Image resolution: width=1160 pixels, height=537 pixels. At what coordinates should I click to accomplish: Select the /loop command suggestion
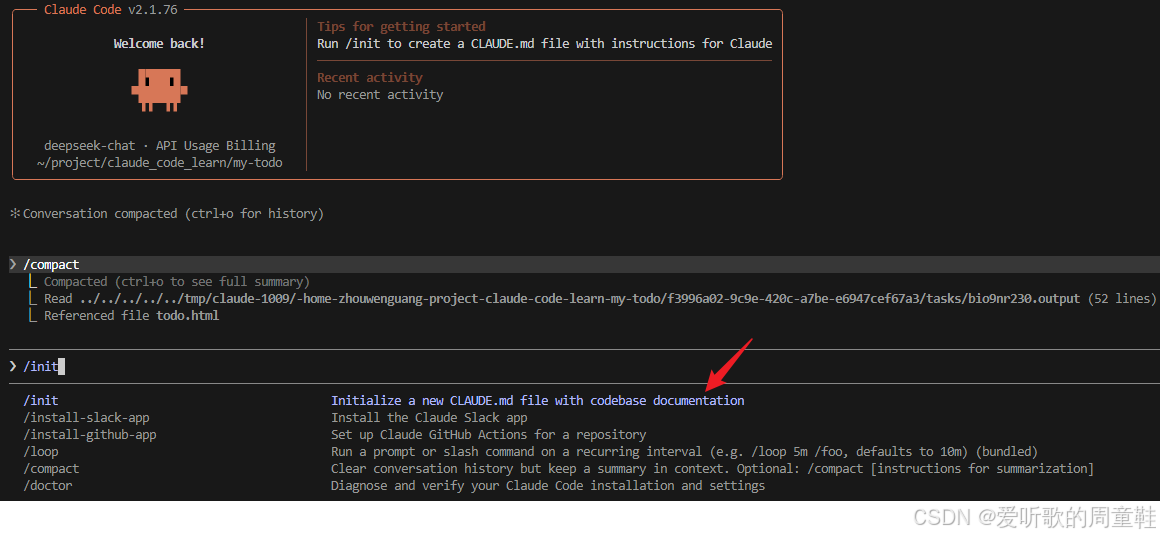41,451
